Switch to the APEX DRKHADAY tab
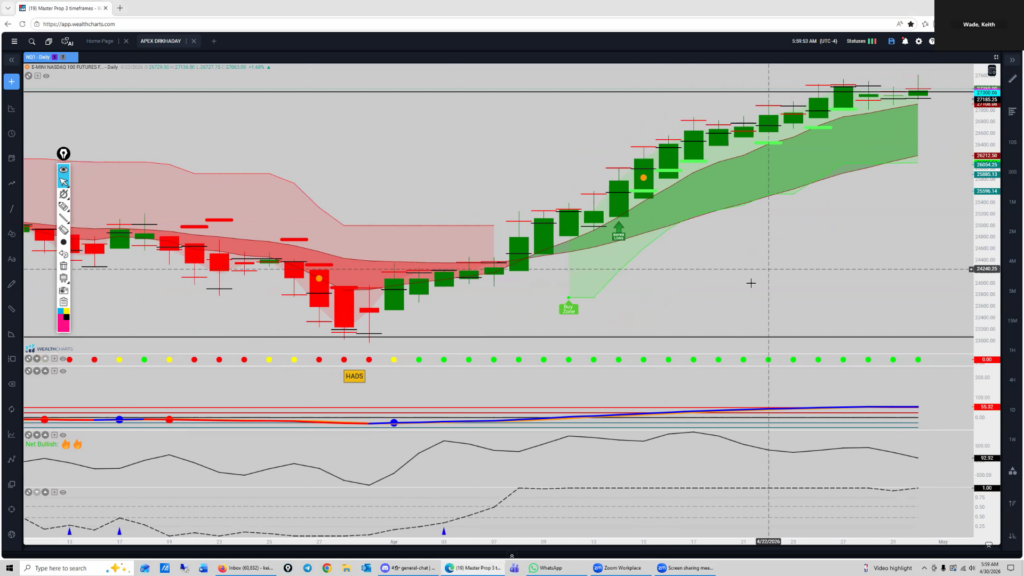This screenshot has width=1024, height=576. click(161, 41)
